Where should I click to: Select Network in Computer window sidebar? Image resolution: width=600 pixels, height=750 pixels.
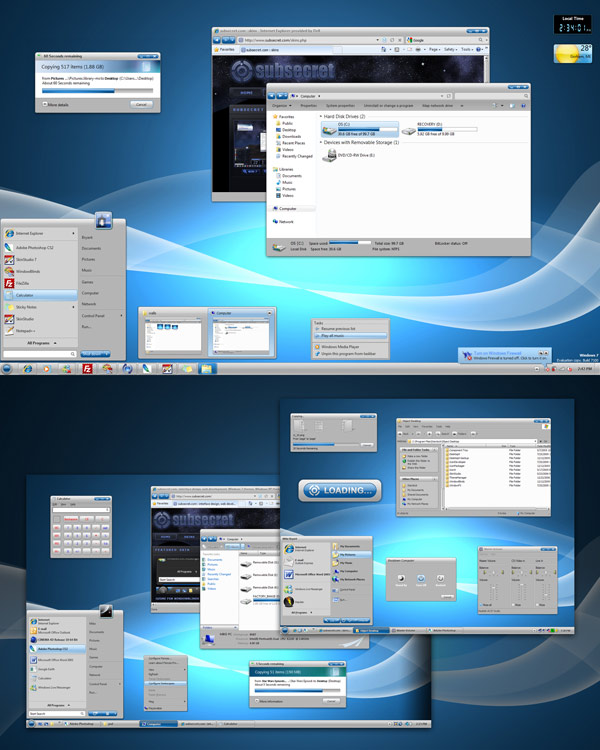pyautogui.click(x=286, y=221)
